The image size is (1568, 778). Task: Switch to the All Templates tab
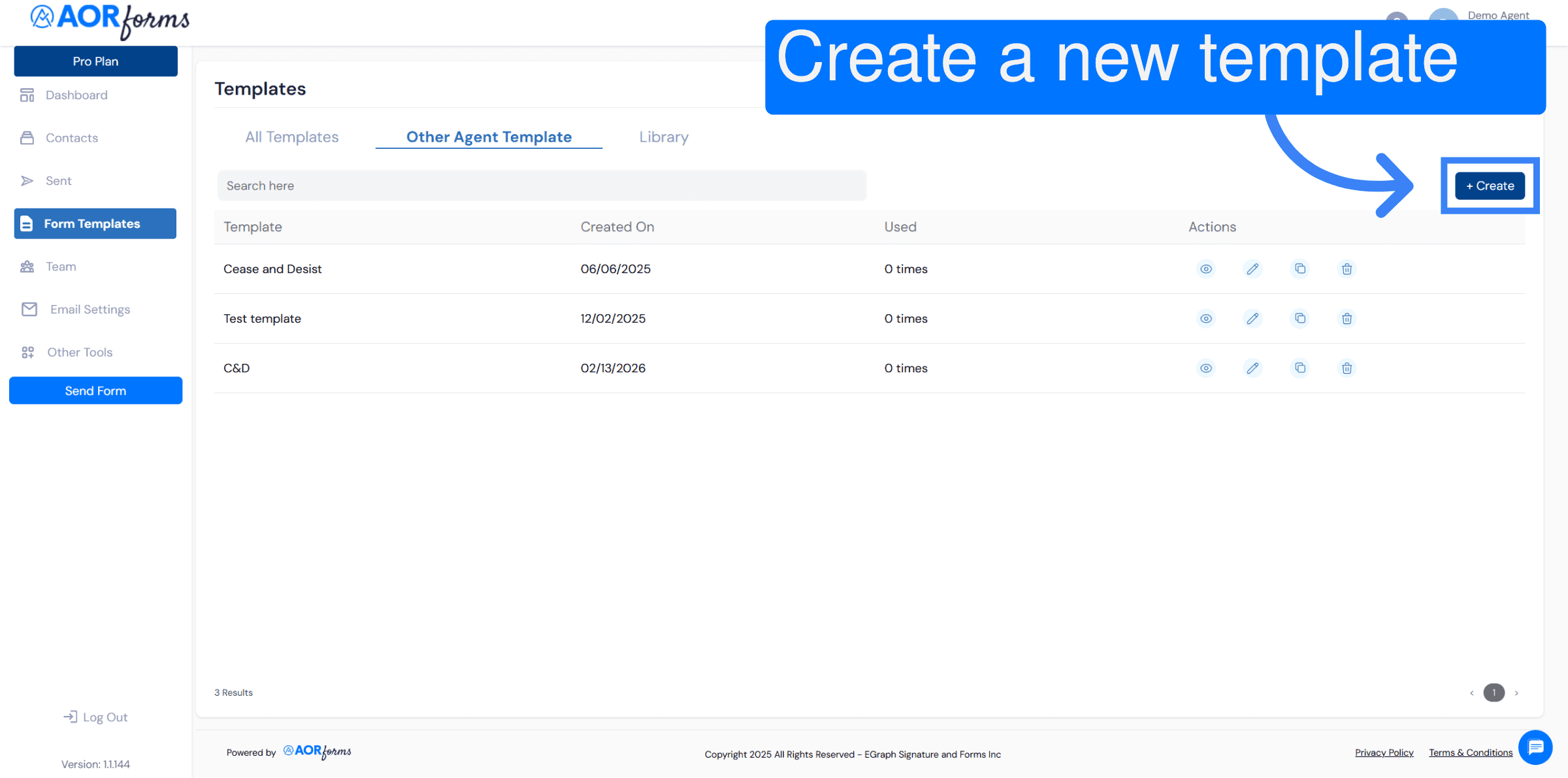[291, 137]
